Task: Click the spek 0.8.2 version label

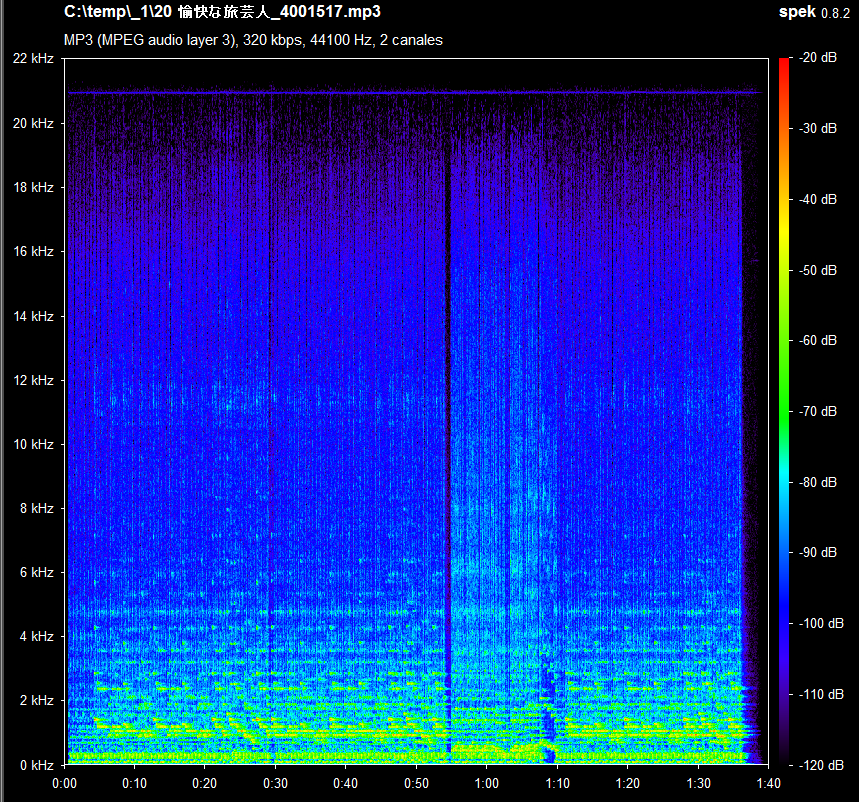Action: coord(814,12)
